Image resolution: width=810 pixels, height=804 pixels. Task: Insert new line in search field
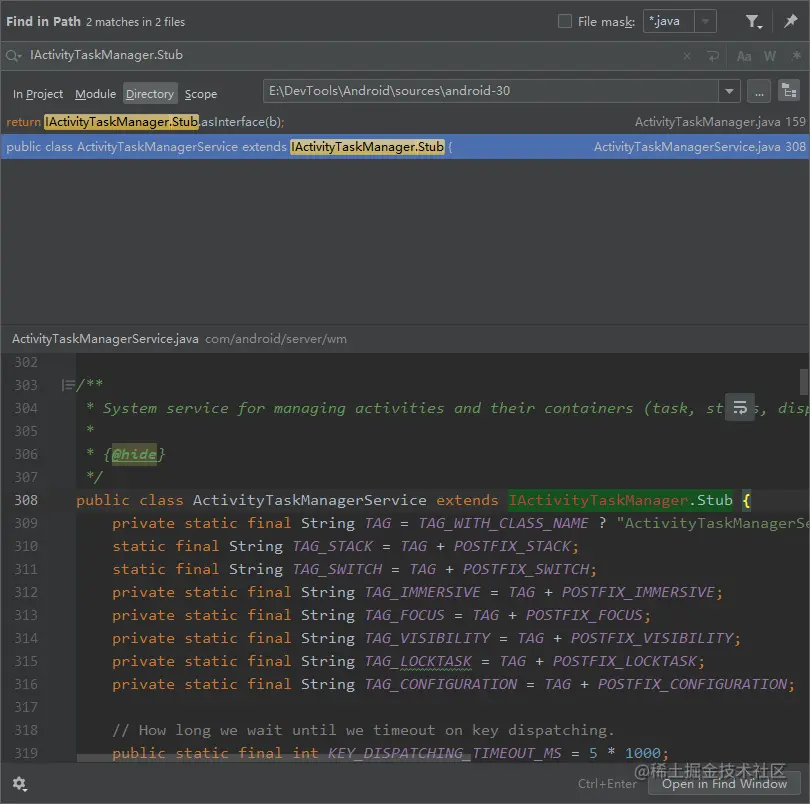coord(713,56)
